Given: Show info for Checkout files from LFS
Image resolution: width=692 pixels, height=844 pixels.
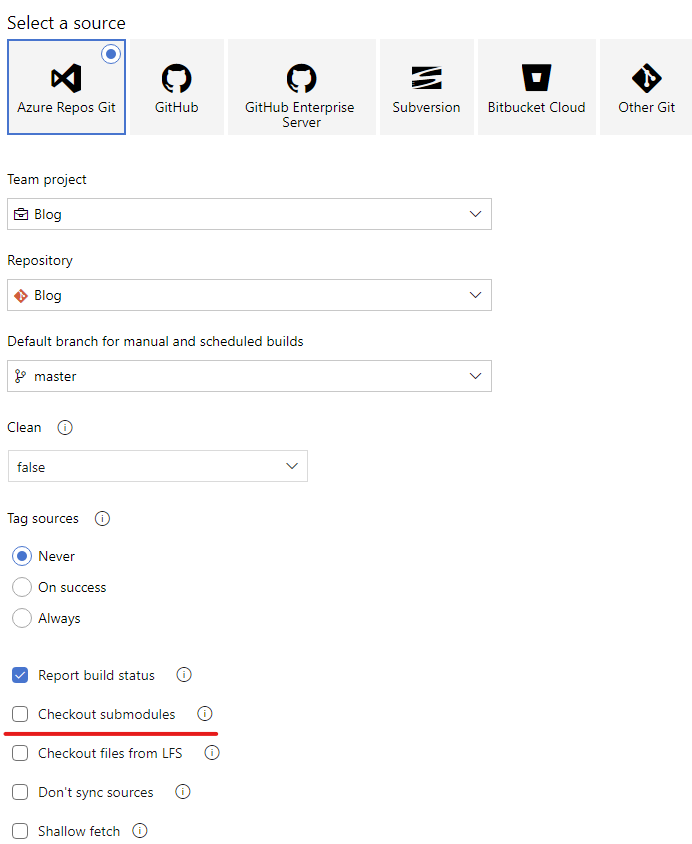Looking at the screenshot, I should tap(212, 752).
